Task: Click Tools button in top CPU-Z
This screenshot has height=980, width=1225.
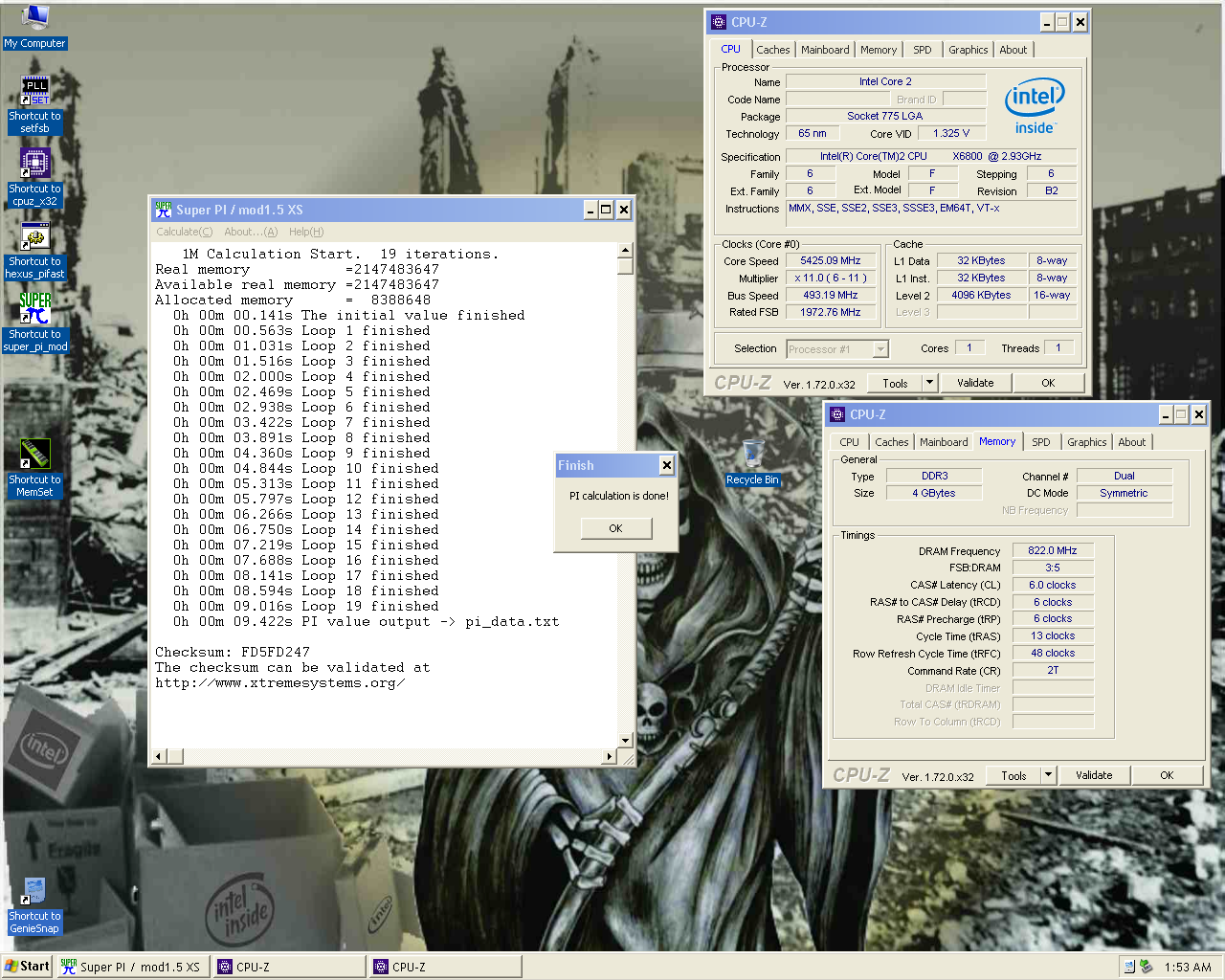Action: pos(896,383)
